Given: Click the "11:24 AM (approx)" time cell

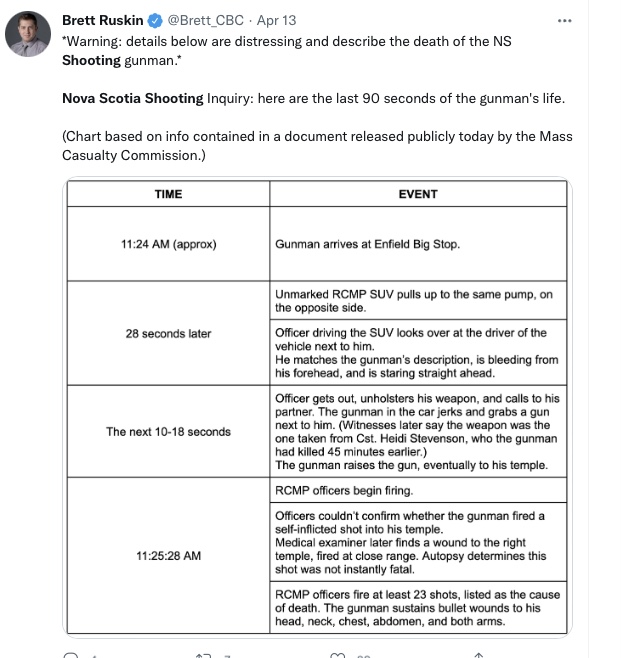Looking at the screenshot, I should click(x=168, y=244).
